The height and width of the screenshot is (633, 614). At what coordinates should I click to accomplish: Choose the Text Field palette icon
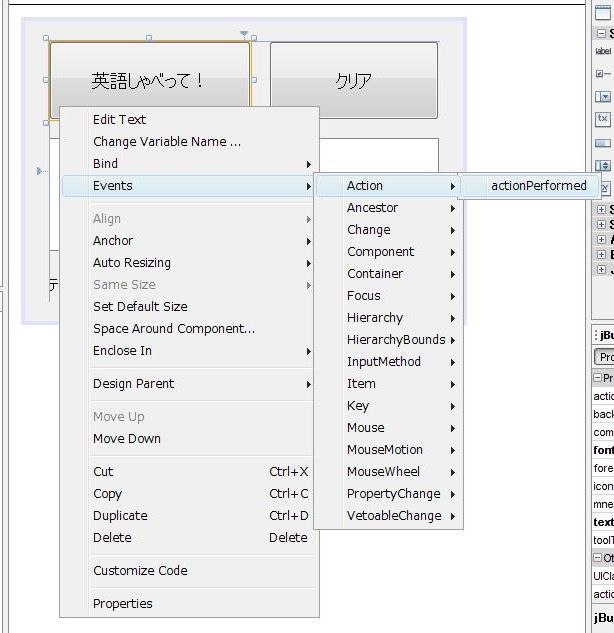pos(603,120)
